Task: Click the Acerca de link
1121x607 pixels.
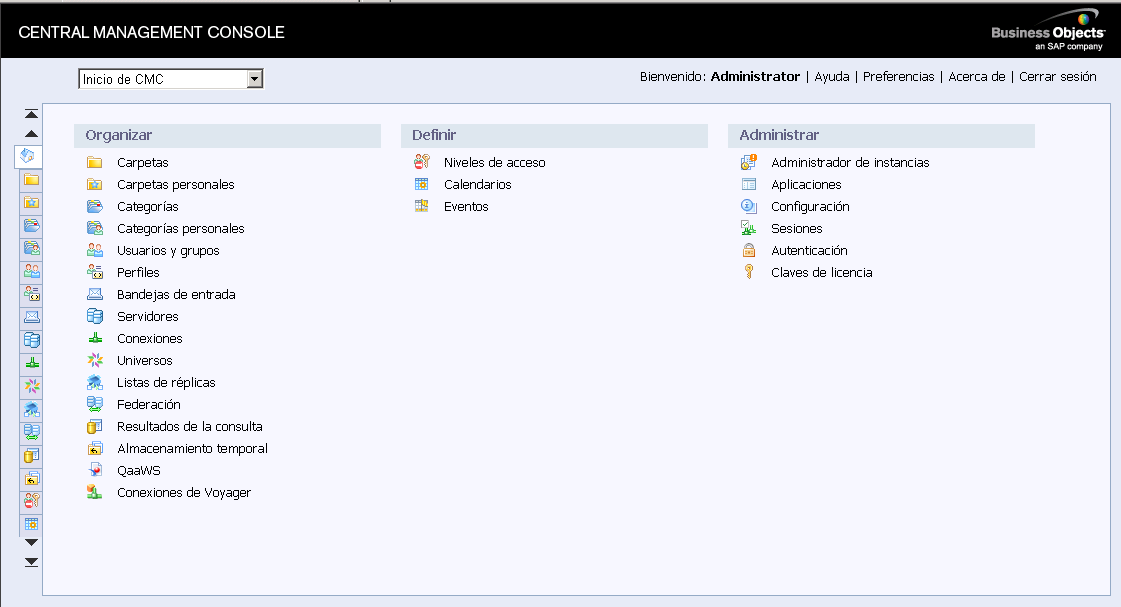Action: 976,77
